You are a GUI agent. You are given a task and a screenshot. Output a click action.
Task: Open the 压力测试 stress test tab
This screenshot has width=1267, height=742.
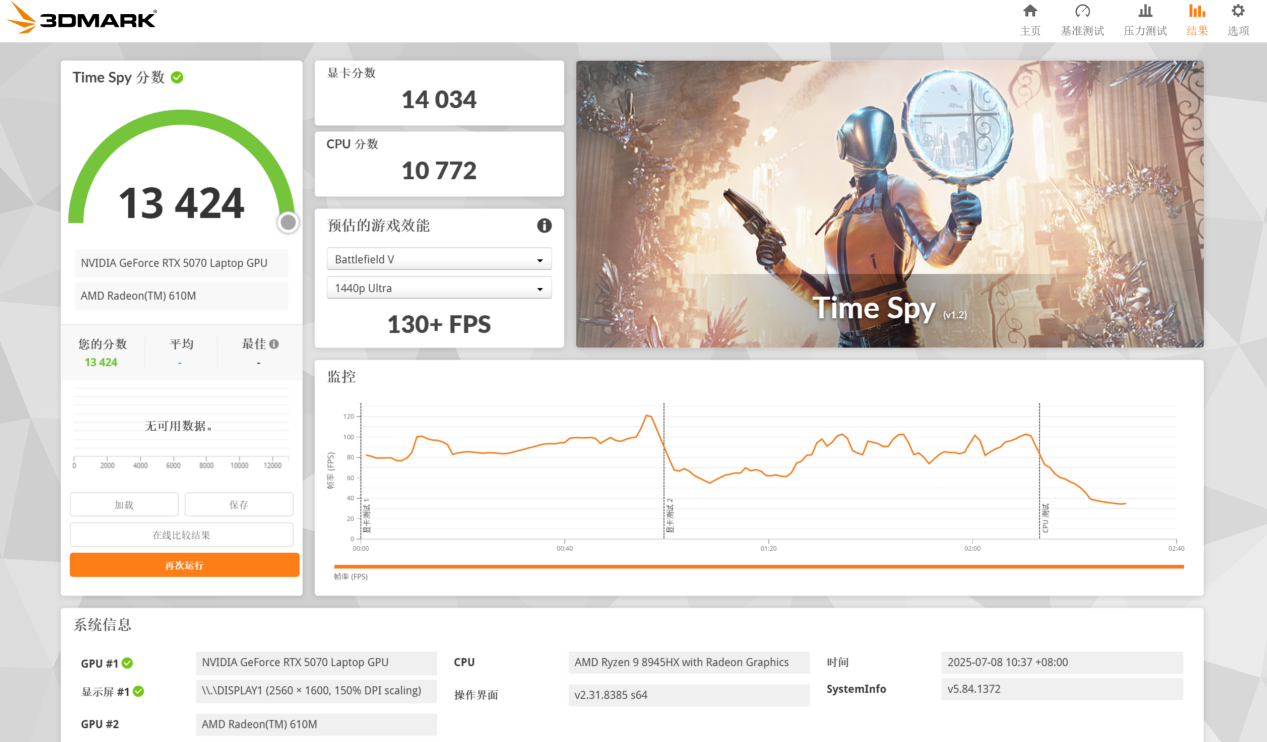pos(1145,20)
